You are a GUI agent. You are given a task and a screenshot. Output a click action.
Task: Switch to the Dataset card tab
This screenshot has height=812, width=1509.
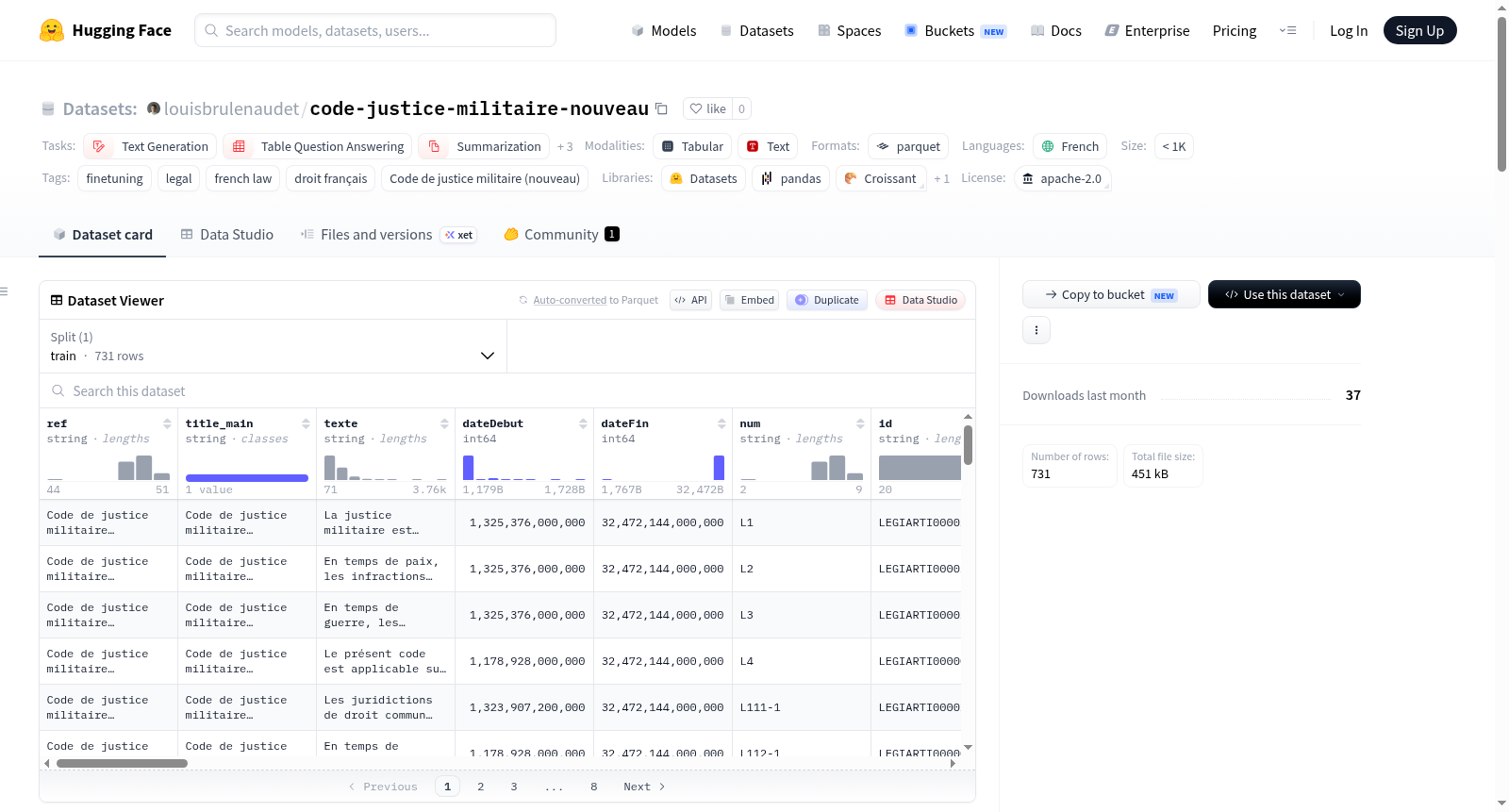click(x=102, y=234)
